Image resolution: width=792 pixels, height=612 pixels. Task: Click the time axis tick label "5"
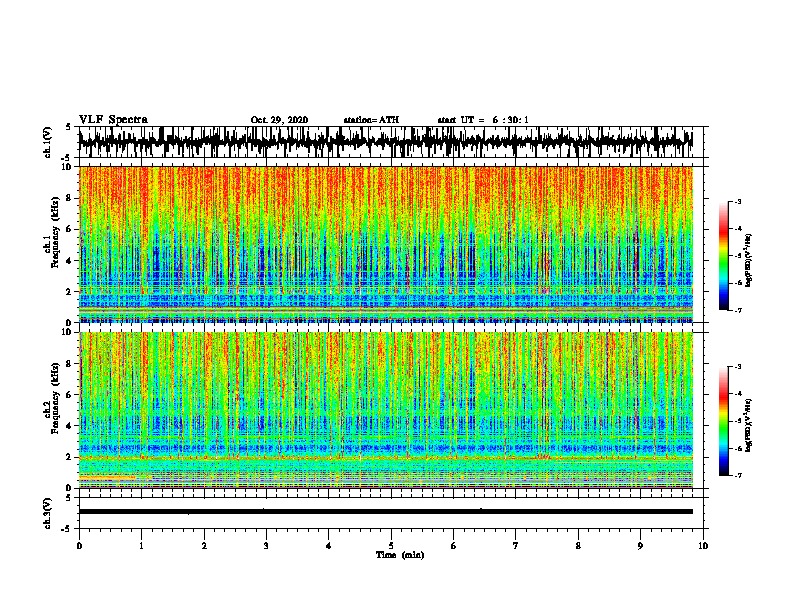391,546
